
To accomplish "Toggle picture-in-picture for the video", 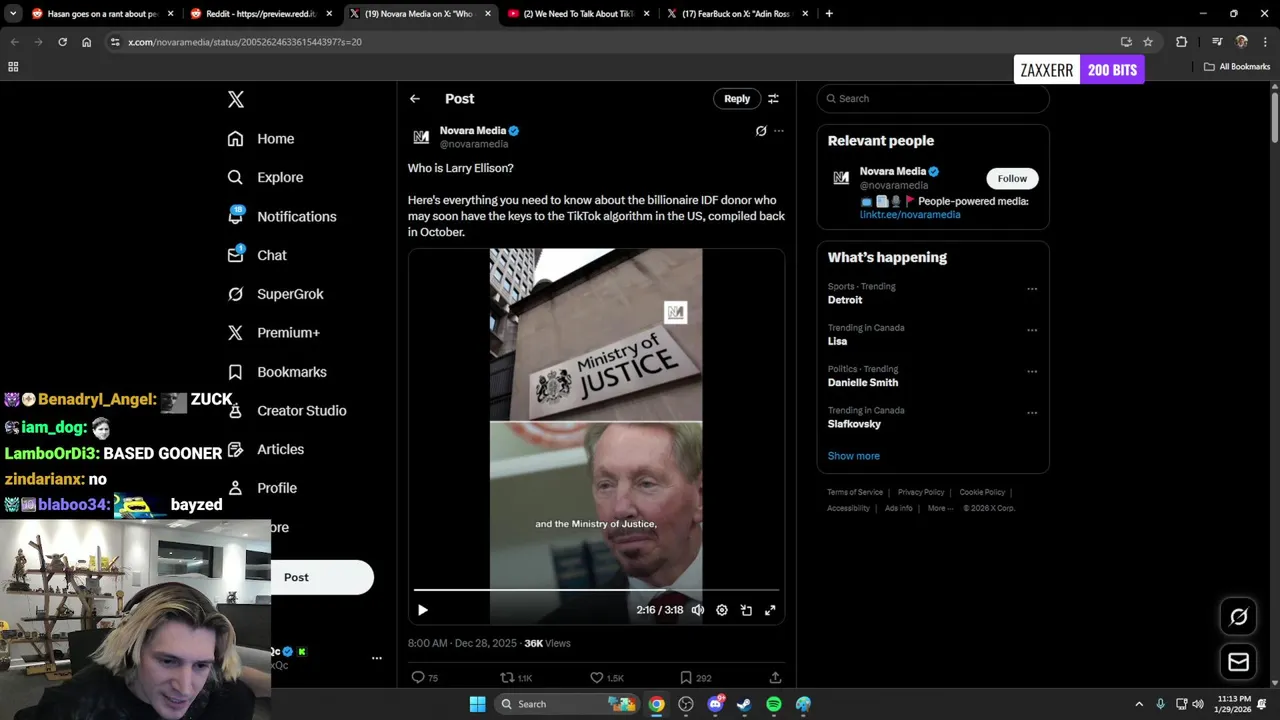I will click(x=746, y=610).
